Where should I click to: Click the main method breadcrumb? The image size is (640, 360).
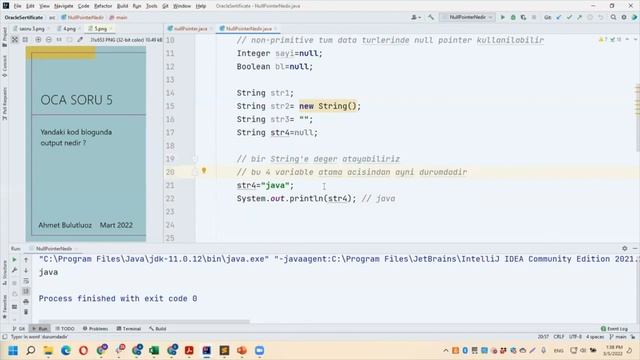coord(118,18)
